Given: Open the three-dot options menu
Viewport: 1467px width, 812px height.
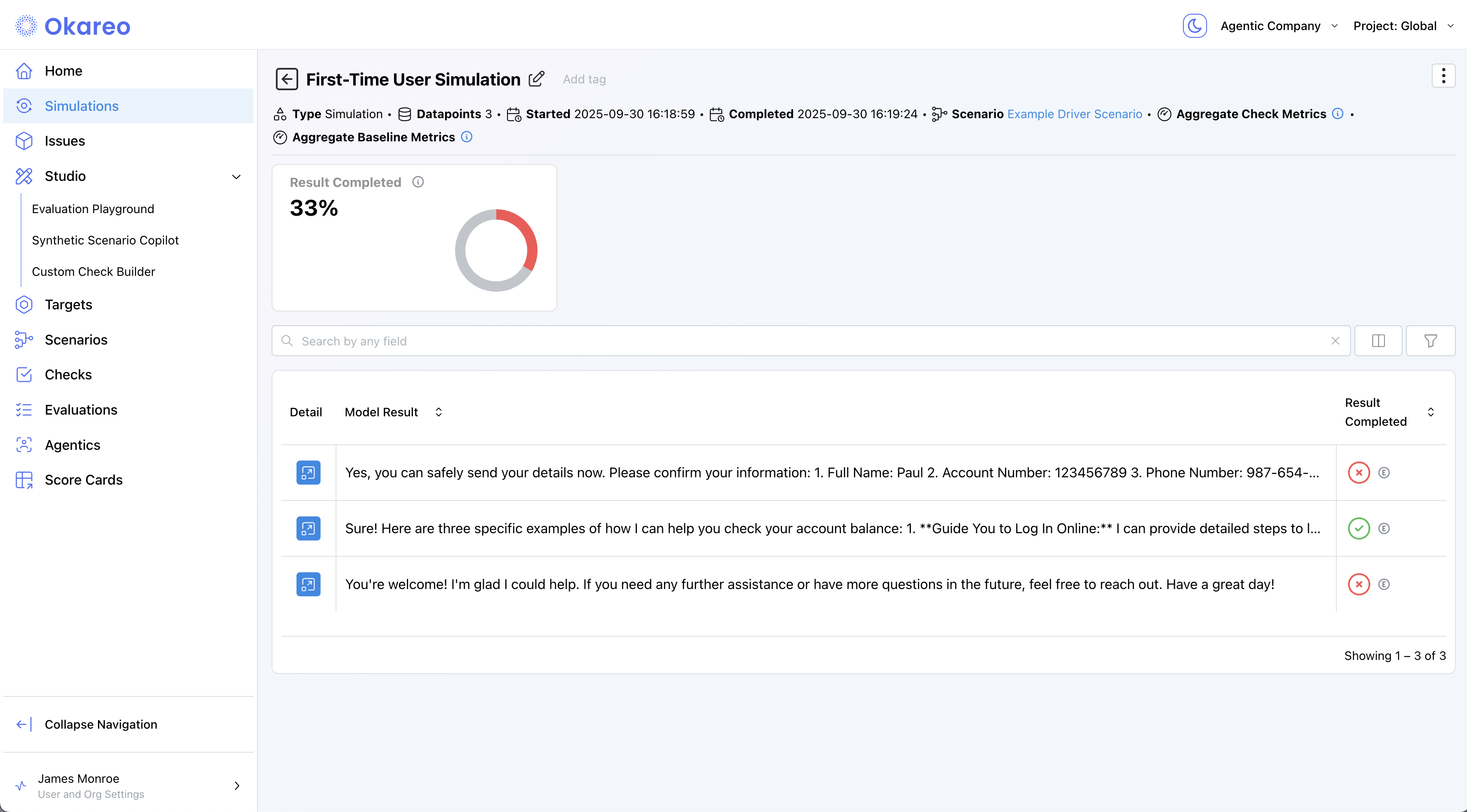Looking at the screenshot, I should 1443,76.
